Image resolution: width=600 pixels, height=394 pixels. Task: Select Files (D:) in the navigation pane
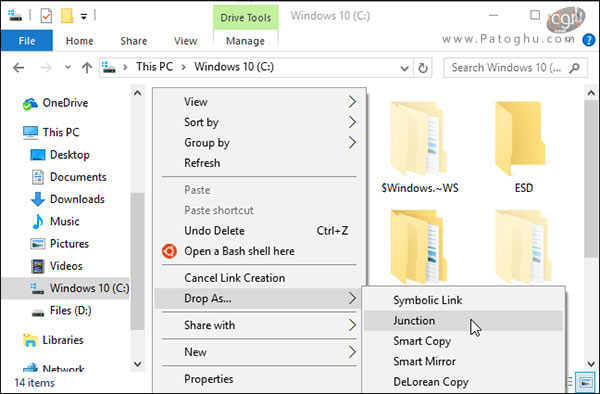(70, 310)
